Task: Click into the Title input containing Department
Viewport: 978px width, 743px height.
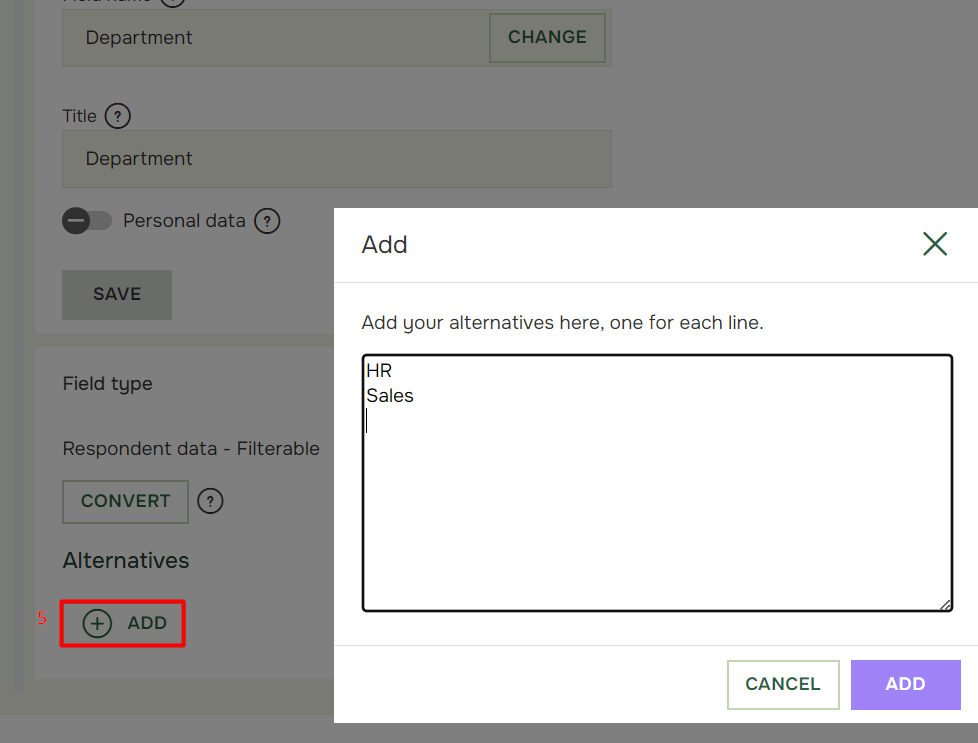Action: [337, 159]
